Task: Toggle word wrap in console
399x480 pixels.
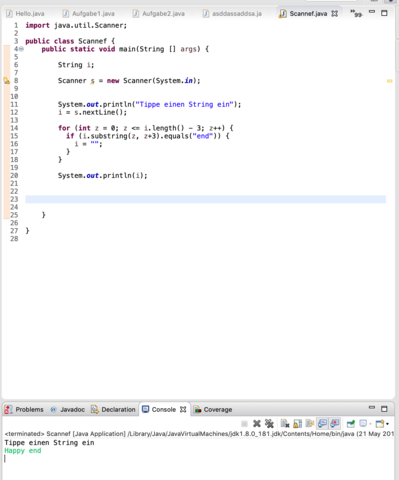Action: [x=310, y=424]
